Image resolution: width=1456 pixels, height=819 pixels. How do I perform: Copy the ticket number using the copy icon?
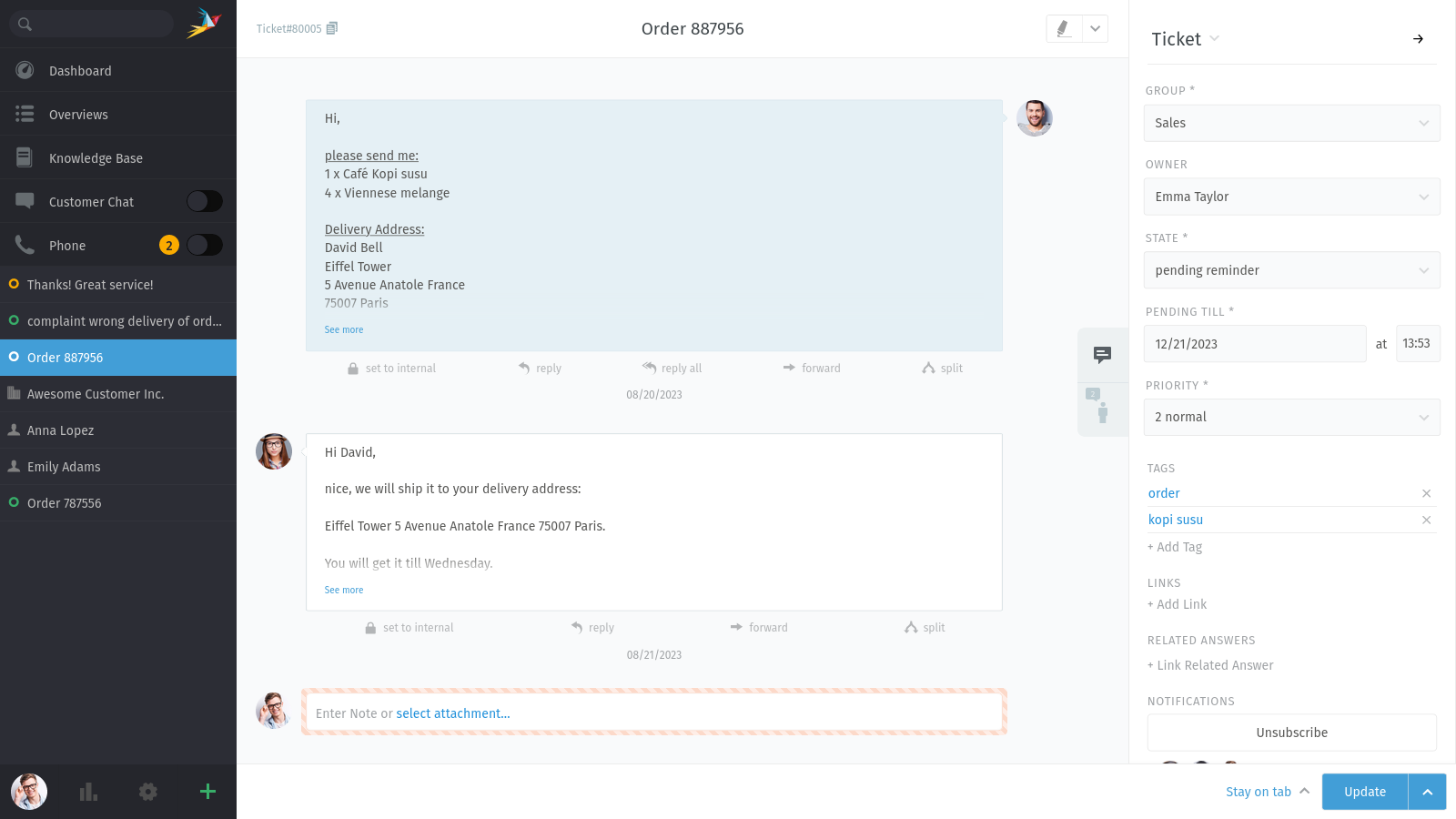tap(331, 28)
